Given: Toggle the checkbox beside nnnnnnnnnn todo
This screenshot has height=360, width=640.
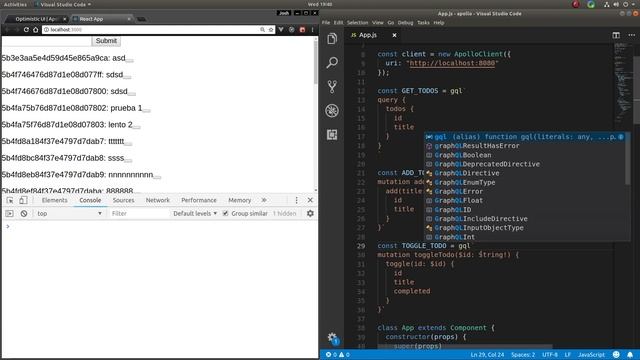Looking at the screenshot, I should [x=157, y=177].
